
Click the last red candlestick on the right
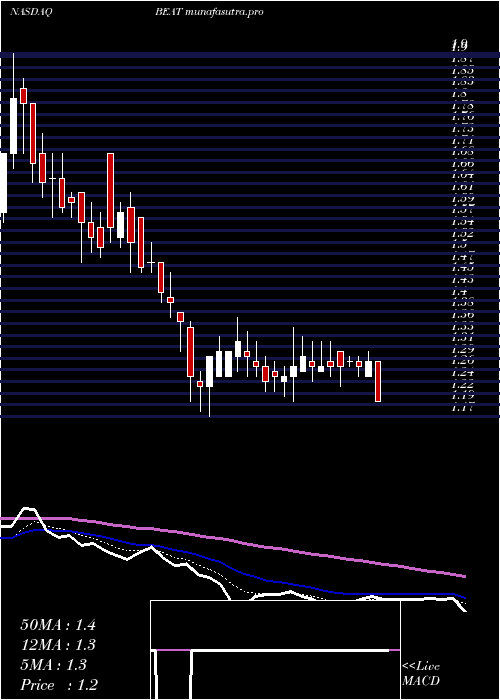point(378,381)
